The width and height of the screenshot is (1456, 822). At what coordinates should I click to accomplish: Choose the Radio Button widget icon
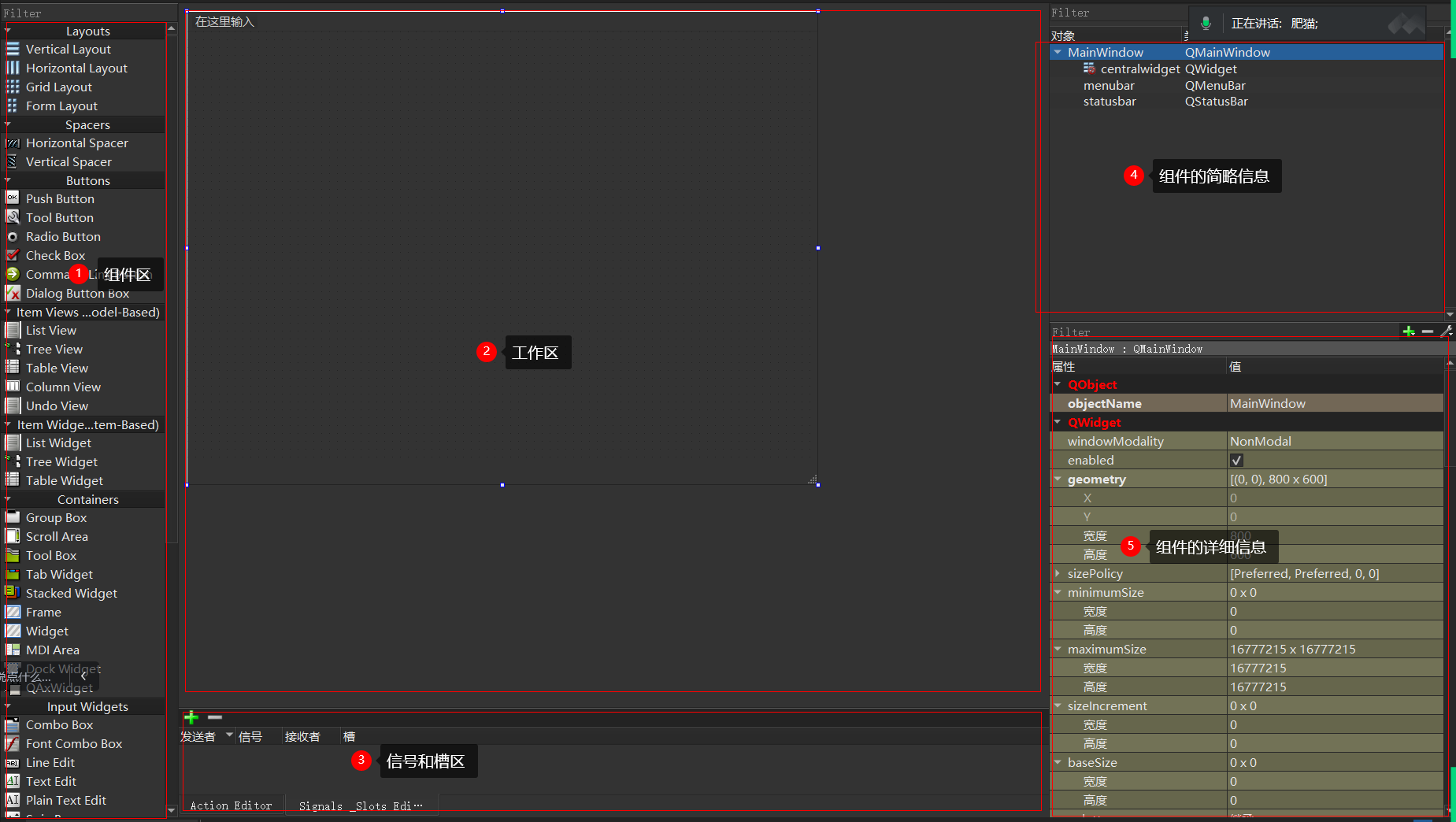click(13, 236)
